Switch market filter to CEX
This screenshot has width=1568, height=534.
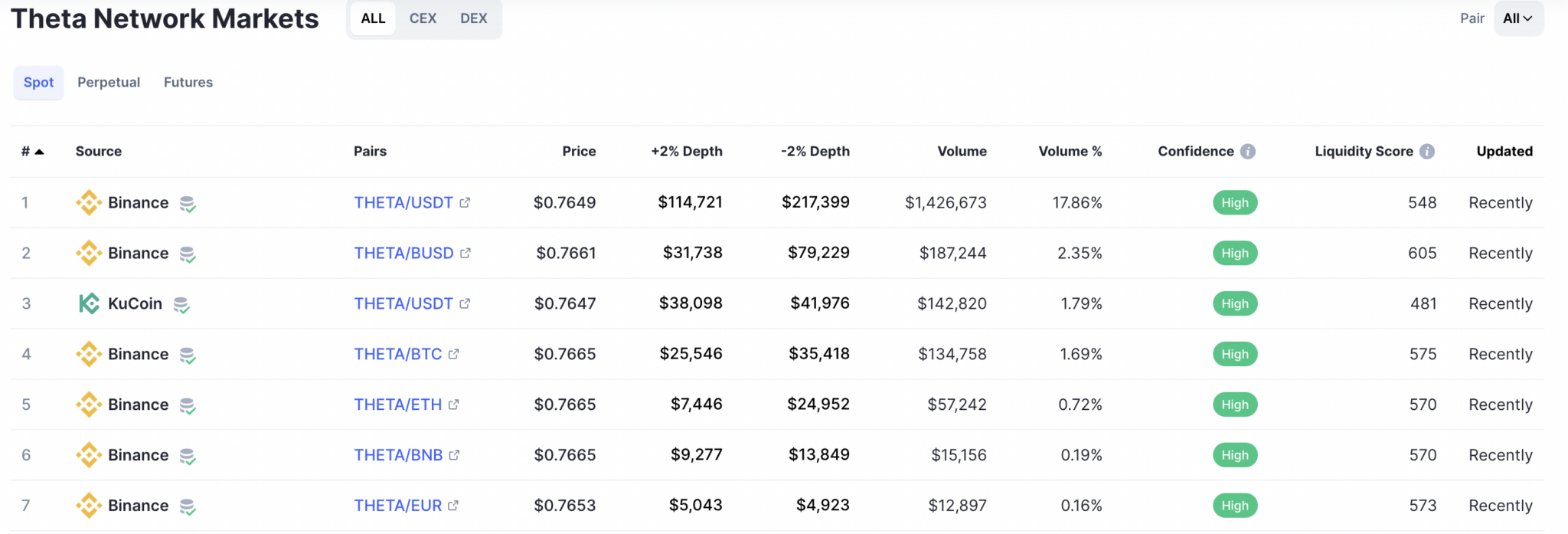[x=423, y=18]
